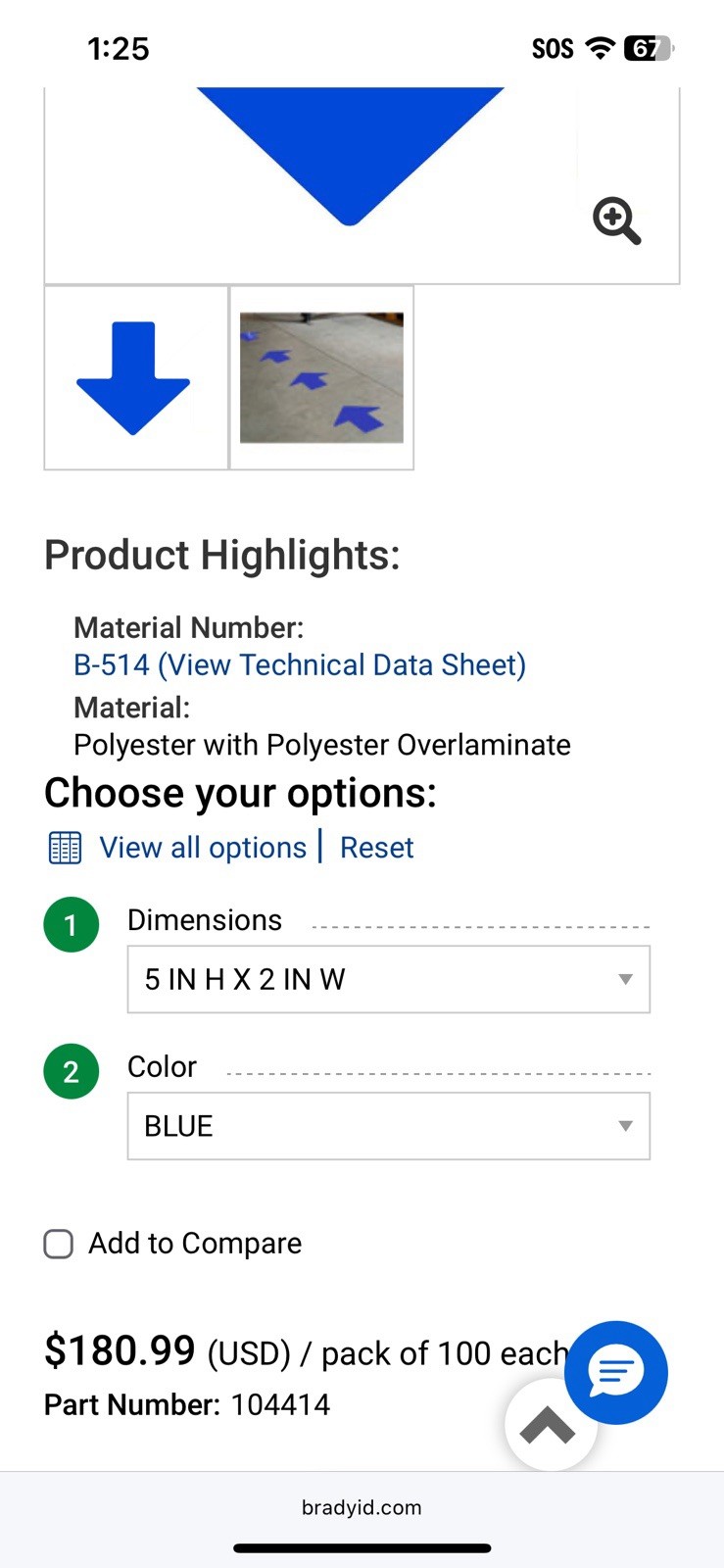Viewport: 724px width, 1568px height.
Task: Click View all options link
Action: click(203, 848)
